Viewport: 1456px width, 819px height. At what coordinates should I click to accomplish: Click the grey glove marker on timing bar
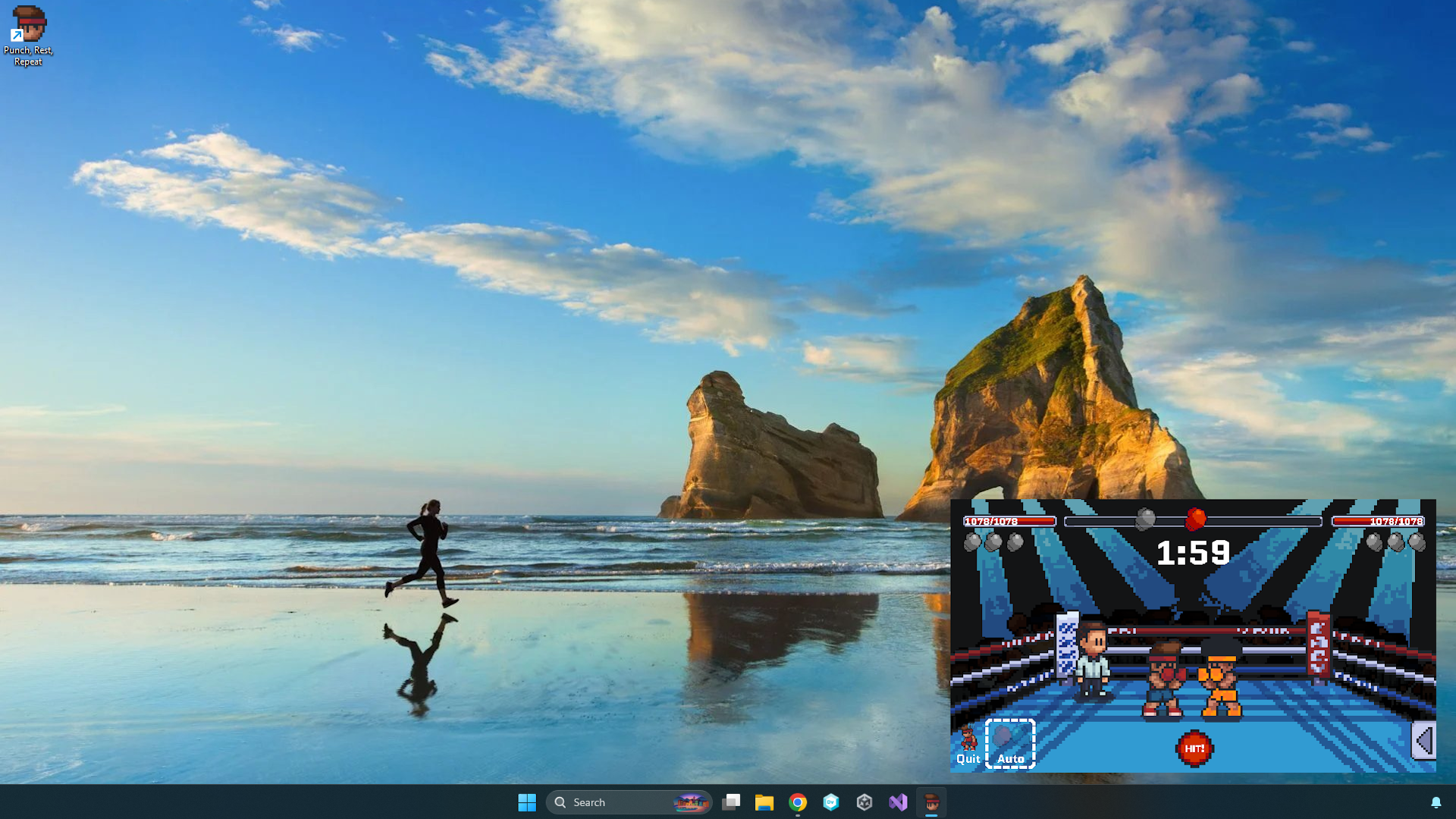coord(1146,519)
